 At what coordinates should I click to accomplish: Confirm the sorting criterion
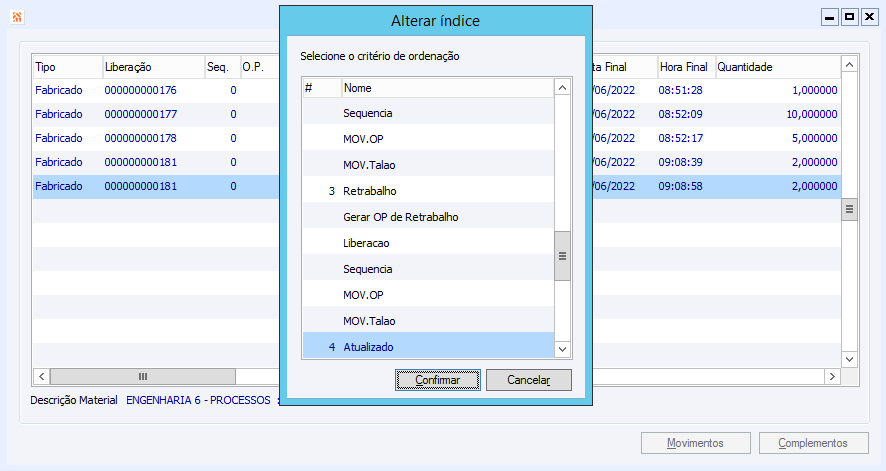click(x=438, y=380)
